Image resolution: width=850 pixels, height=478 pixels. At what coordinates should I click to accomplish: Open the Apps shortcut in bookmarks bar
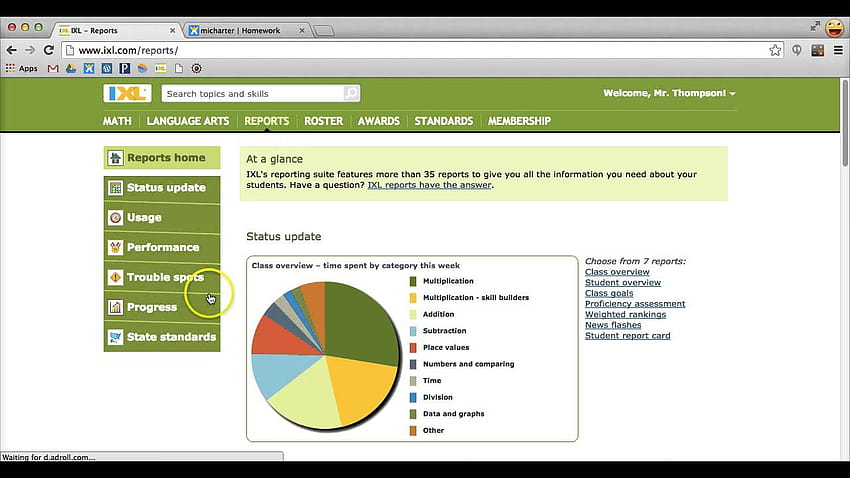tap(22, 68)
